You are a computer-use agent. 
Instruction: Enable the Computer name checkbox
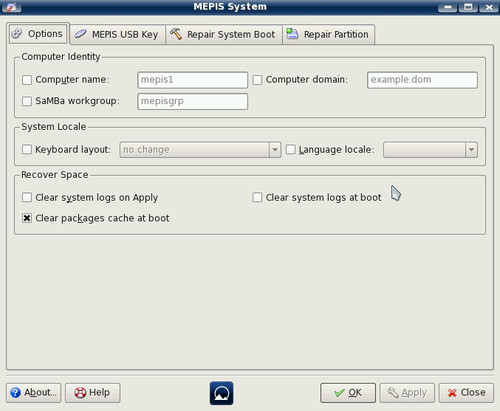coord(27,80)
